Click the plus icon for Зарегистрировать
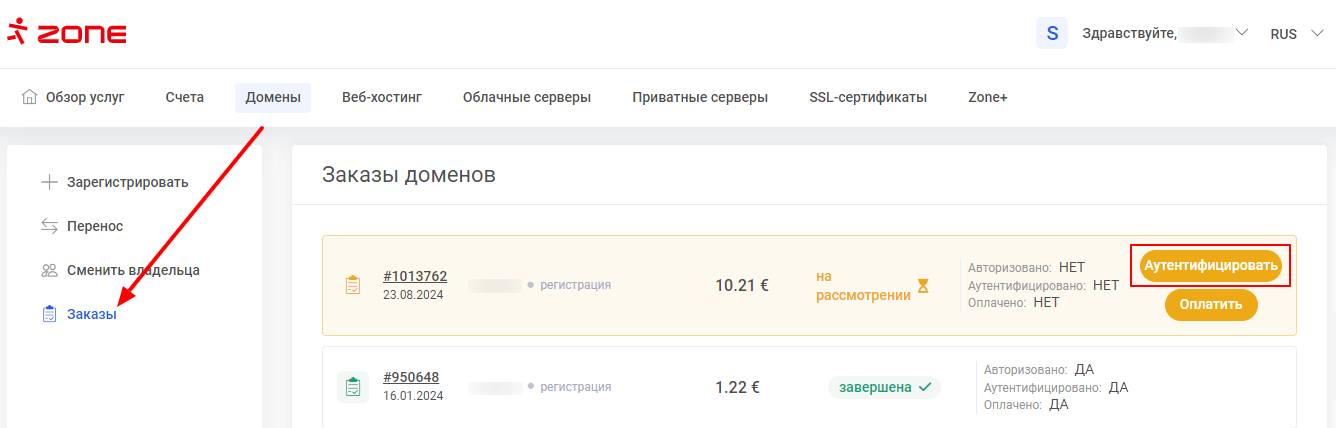The image size is (1336, 428). pyautogui.click(x=49, y=182)
